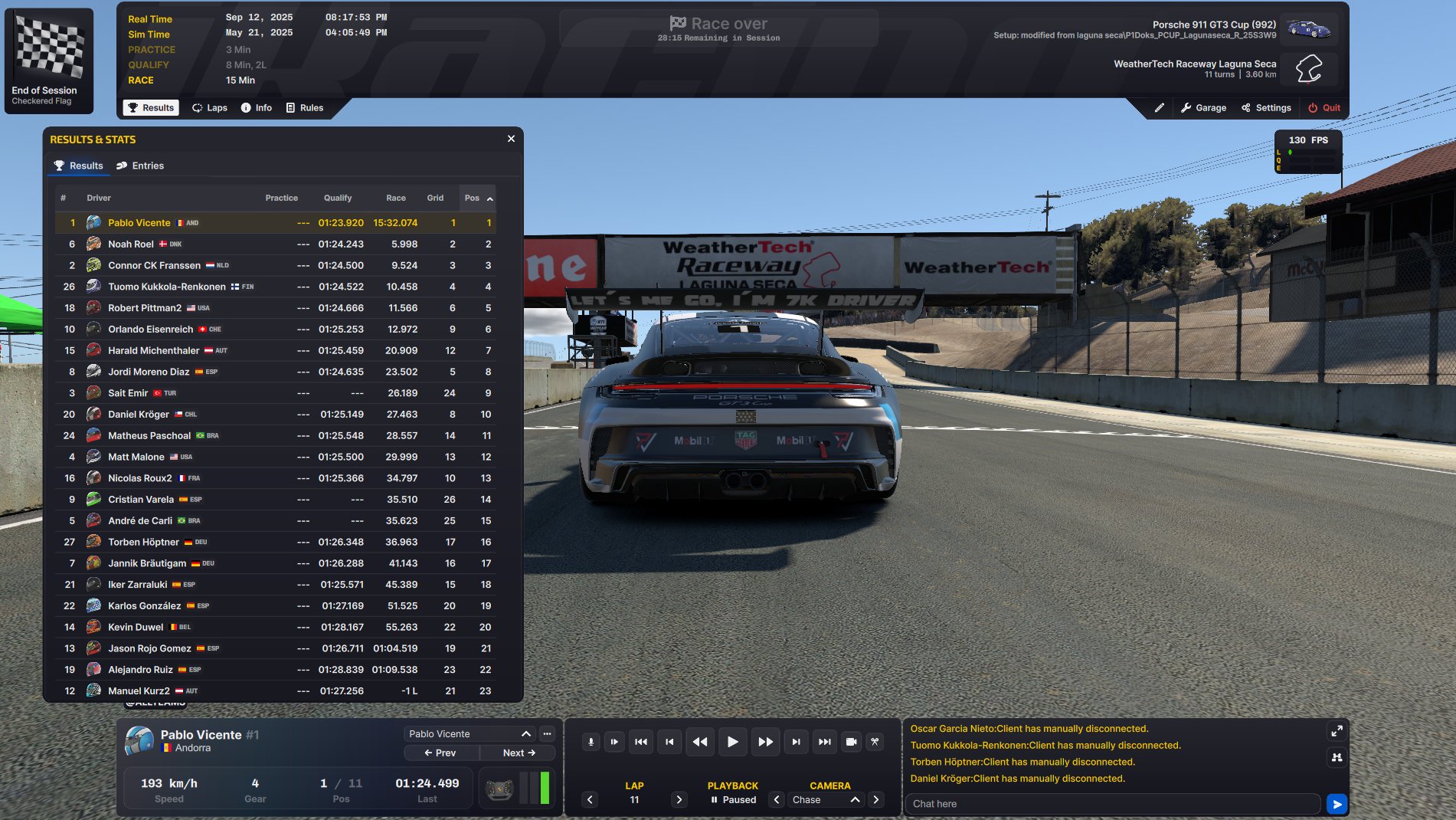Select Kevin Duwel in the results
This screenshot has width=1456, height=820.
pos(276,627)
